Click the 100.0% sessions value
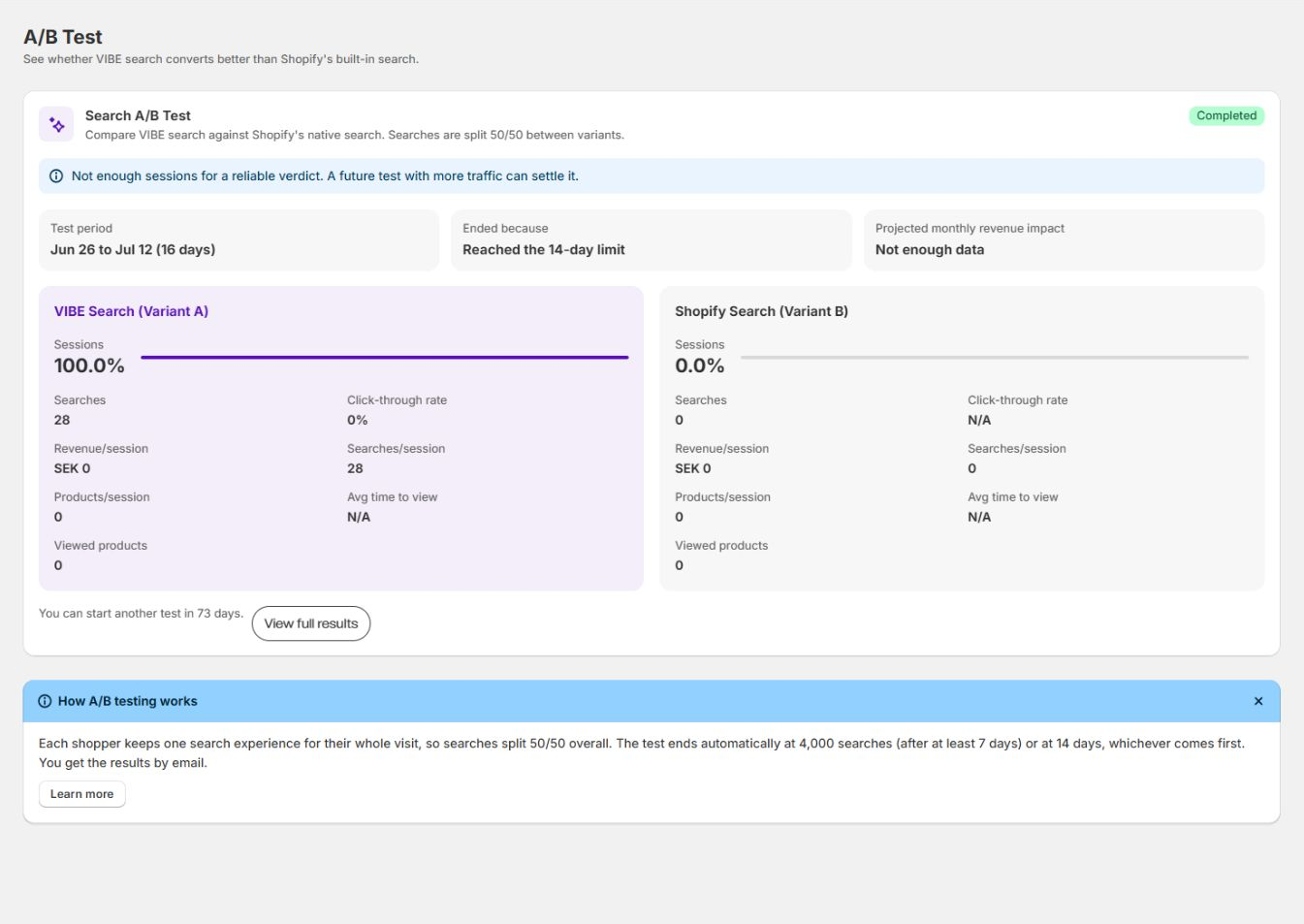Viewport: 1304px width, 924px height. (x=89, y=366)
